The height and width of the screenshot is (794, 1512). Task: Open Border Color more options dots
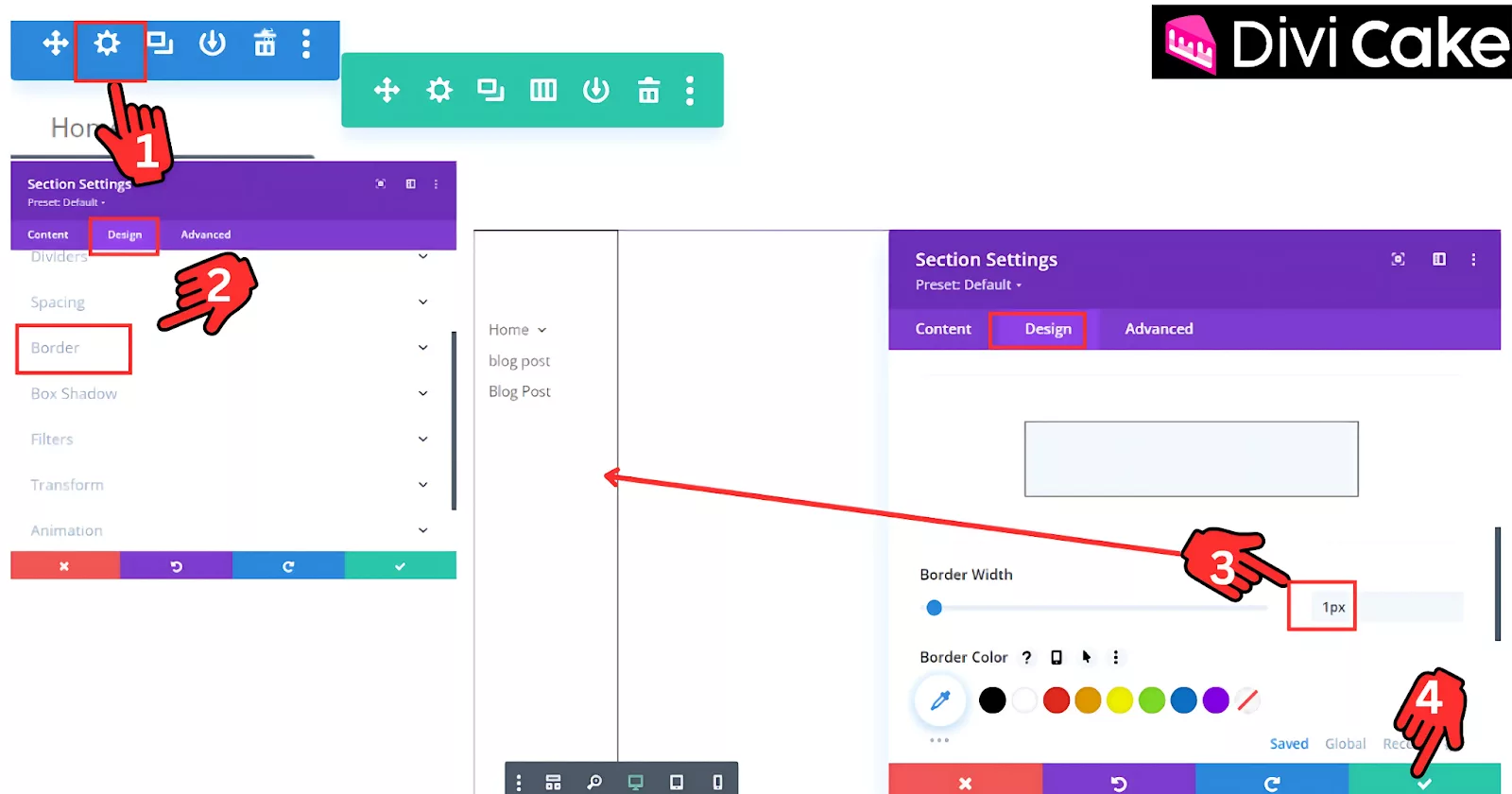pos(1116,657)
